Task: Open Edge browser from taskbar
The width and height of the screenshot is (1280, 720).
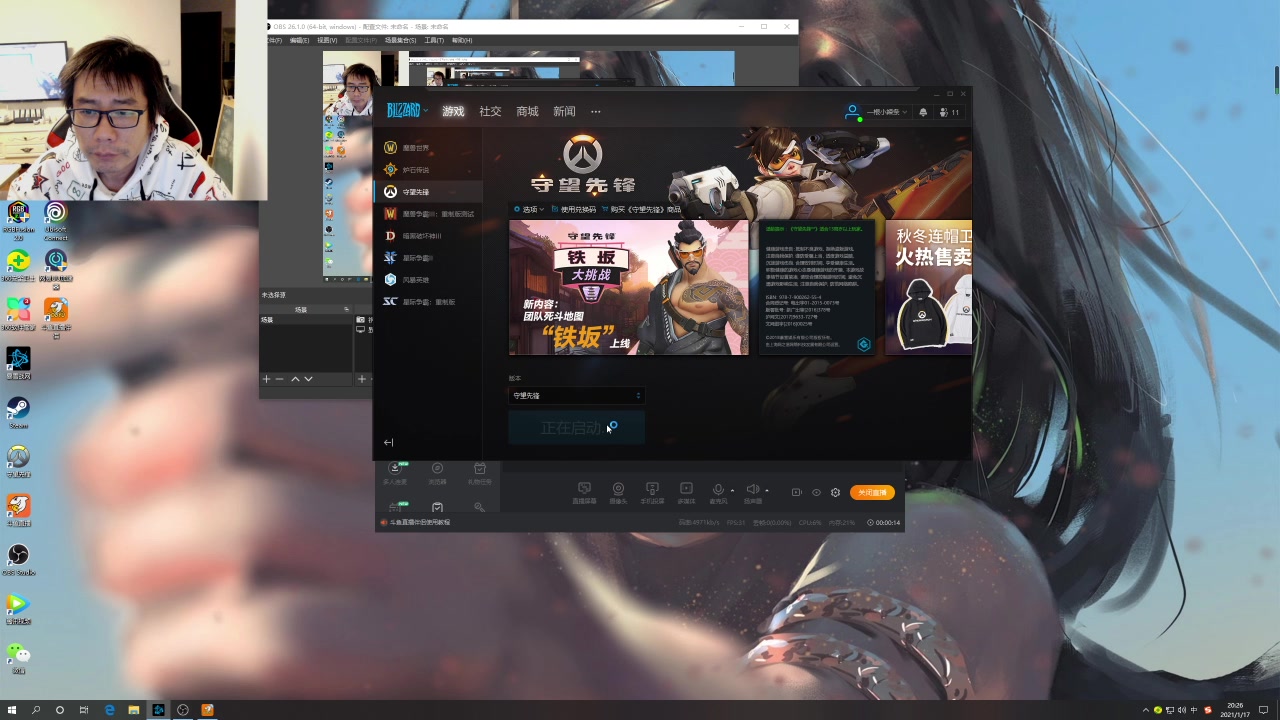Action: click(110, 710)
